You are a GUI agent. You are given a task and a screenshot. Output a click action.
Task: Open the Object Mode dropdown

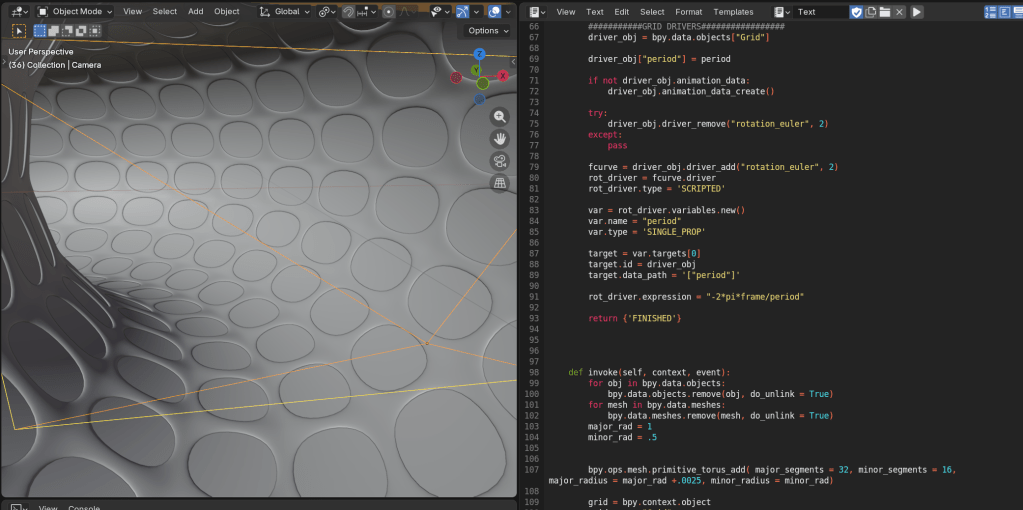pyautogui.click(x=76, y=12)
